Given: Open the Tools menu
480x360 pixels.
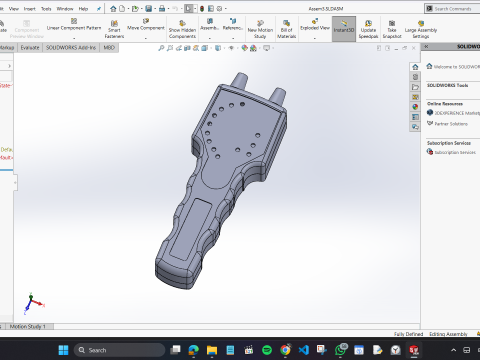Looking at the screenshot, I should coord(46,9).
